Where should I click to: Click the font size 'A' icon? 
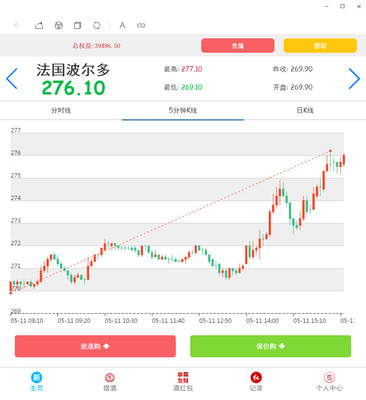[x=122, y=25]
